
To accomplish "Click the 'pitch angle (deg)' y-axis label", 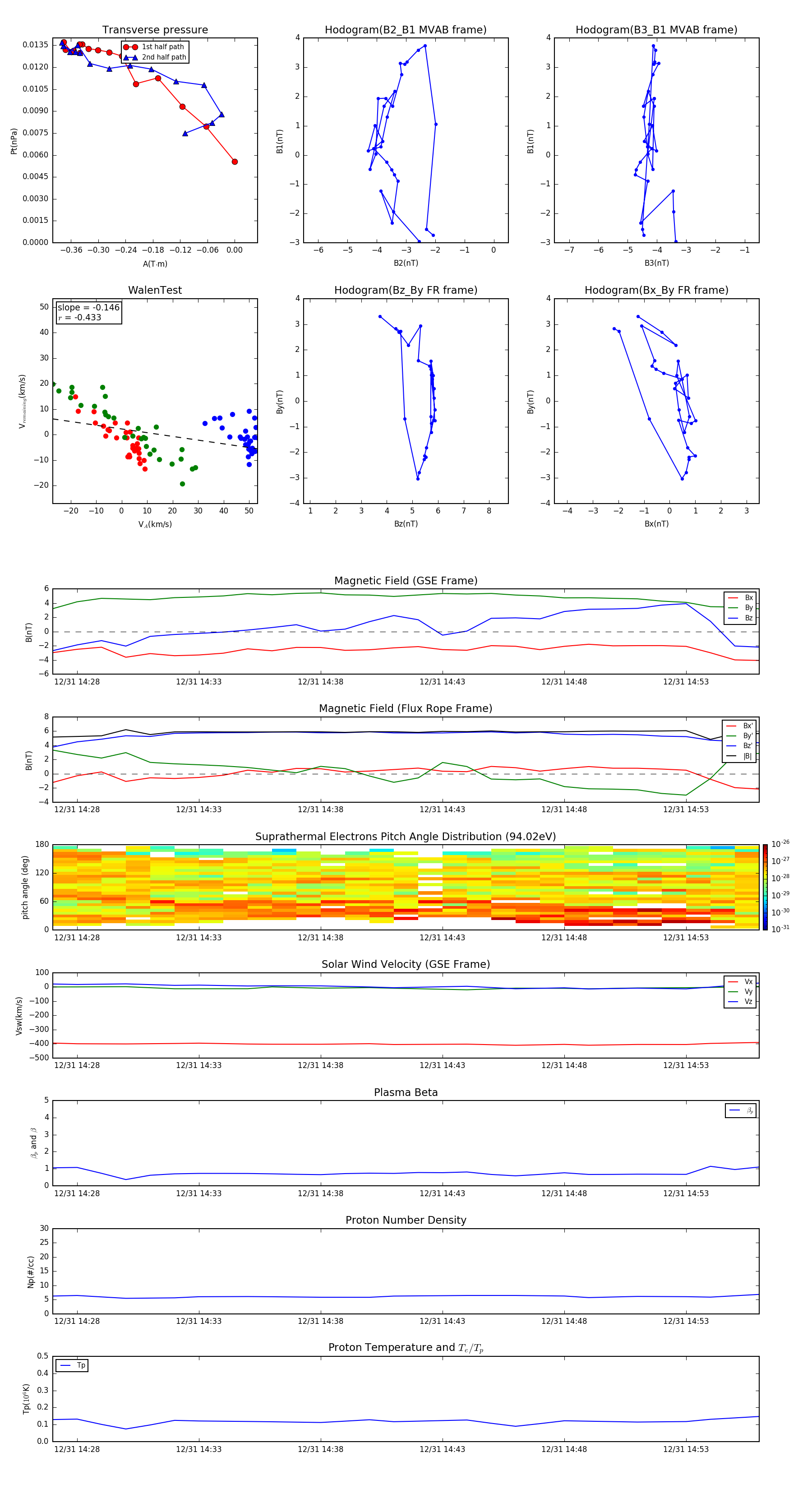I will (x=25, y=887).
